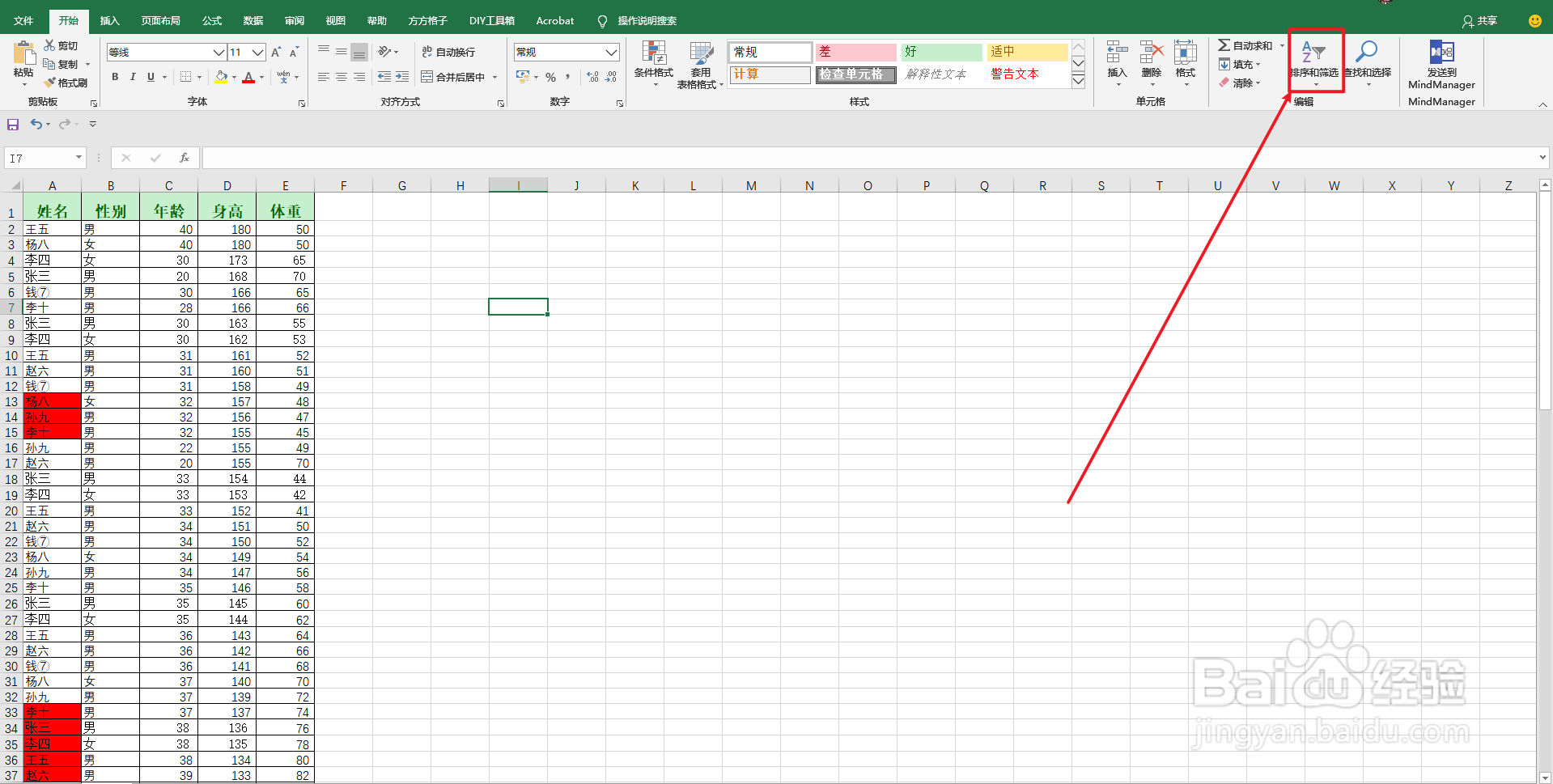Screen dimensions: 1553x784
Task: Click the Save icon in quick access toolbar
Action: coord(13,125)
